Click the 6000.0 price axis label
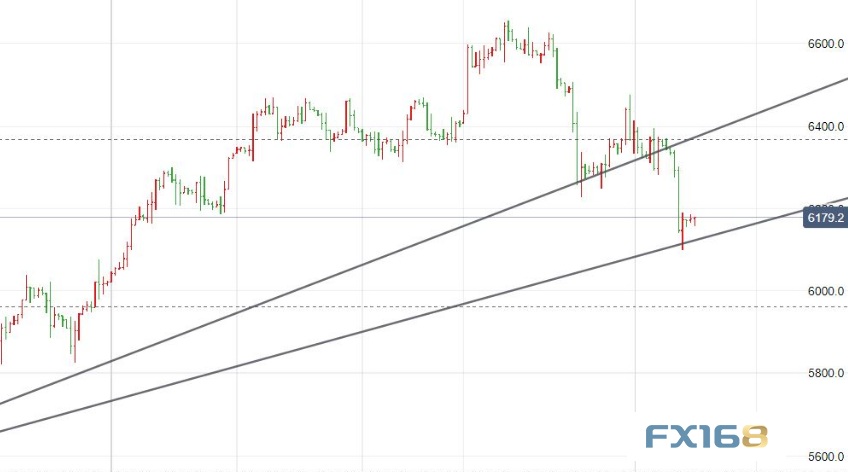848x472 pixels. [x=826, y=291]
